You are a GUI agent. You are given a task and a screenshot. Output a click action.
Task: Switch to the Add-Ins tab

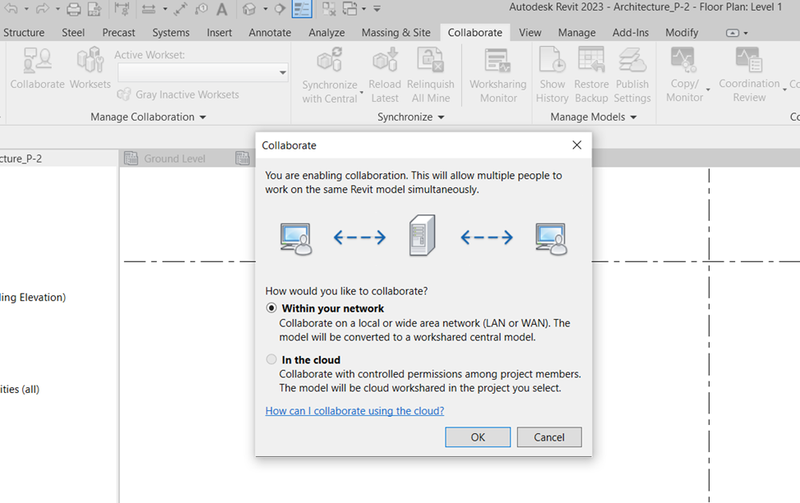pyautogui.click(x=631, y=33)
